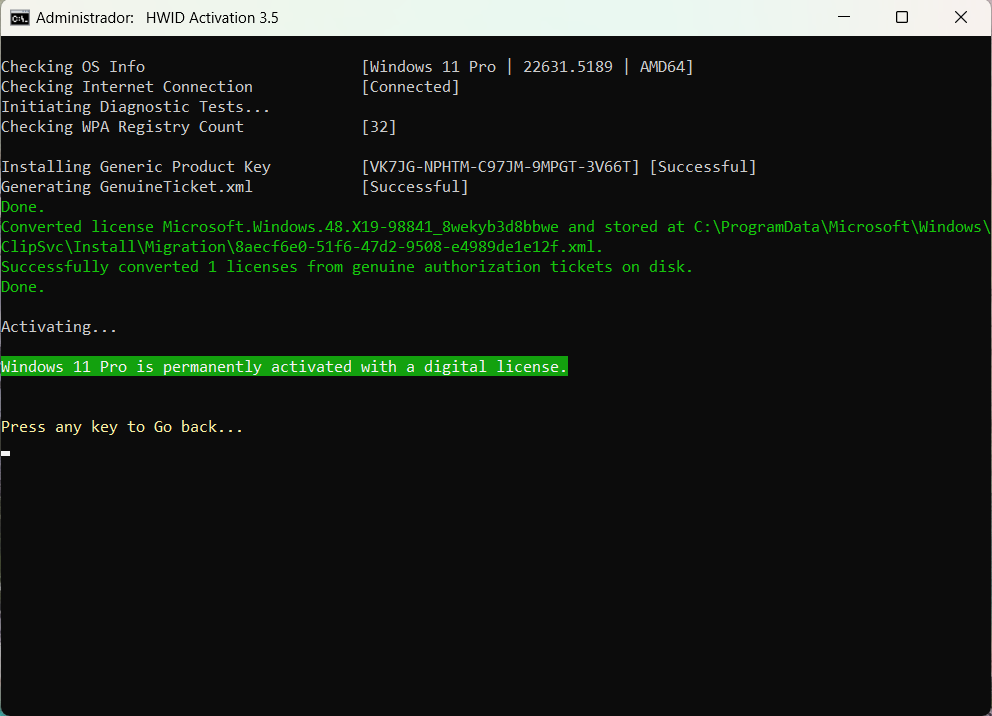Click the 'Successfully converted 1 licenses' line
Image resolution: width=992 pixels, height=716 pixels.
click(347, 267)
